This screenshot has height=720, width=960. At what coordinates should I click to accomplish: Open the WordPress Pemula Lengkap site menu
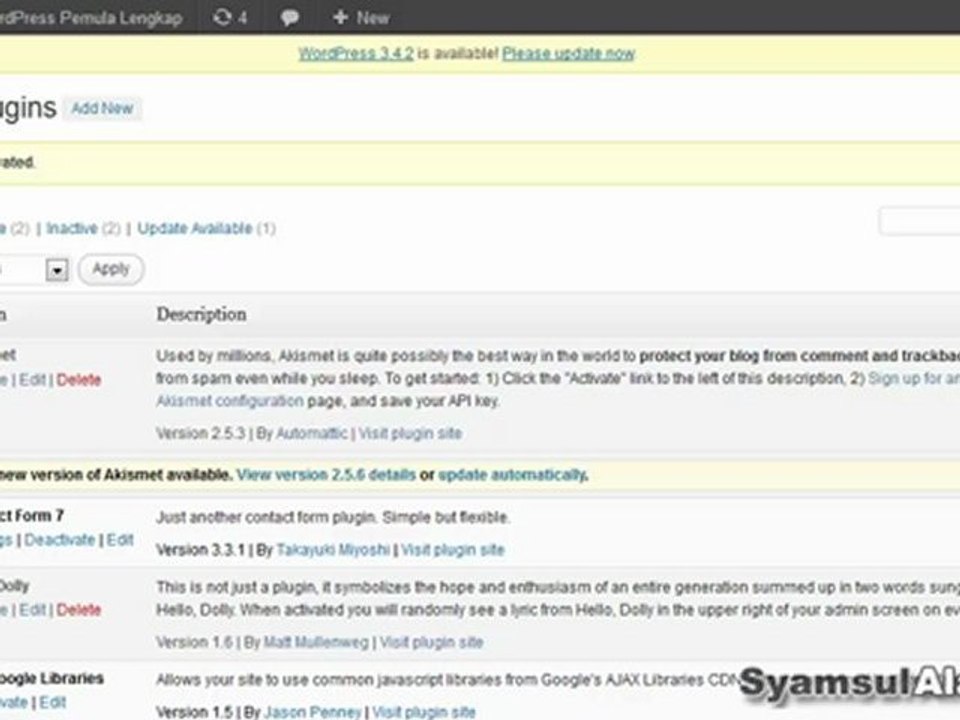tap(91, 18)
